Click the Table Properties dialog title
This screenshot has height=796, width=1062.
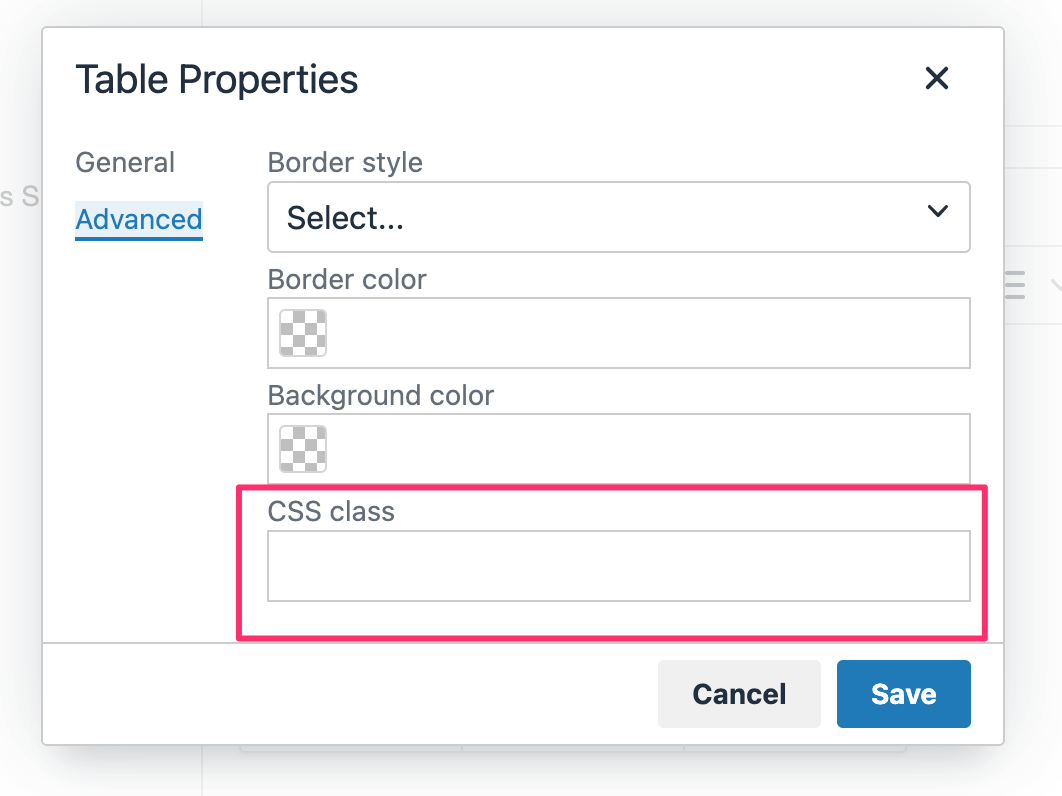pyautogui.click(x=216, y=79)
